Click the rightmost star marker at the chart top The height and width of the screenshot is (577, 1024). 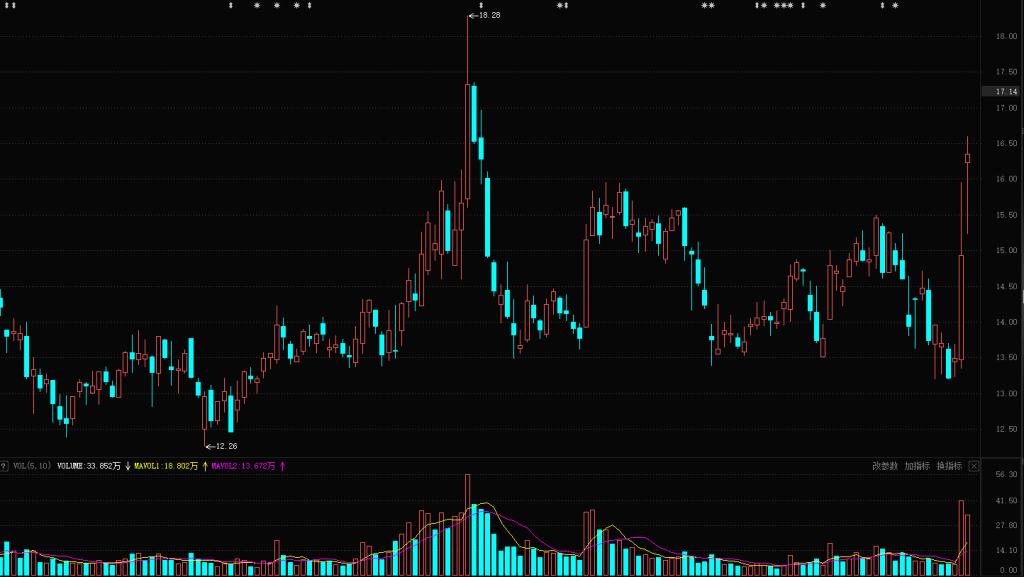[895, 6]
